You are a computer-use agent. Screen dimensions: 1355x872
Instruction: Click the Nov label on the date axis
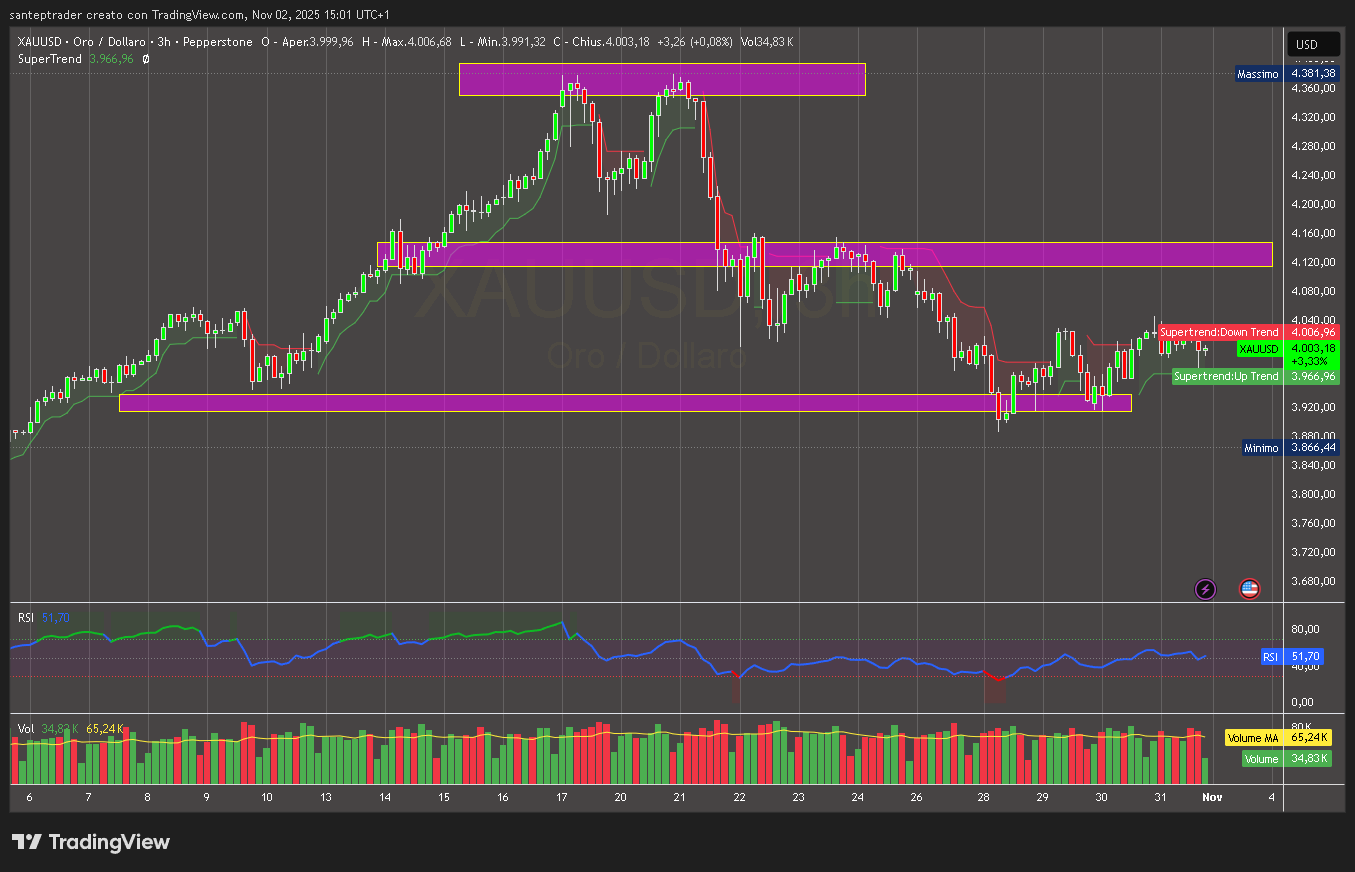click(x=1212, y=797)
